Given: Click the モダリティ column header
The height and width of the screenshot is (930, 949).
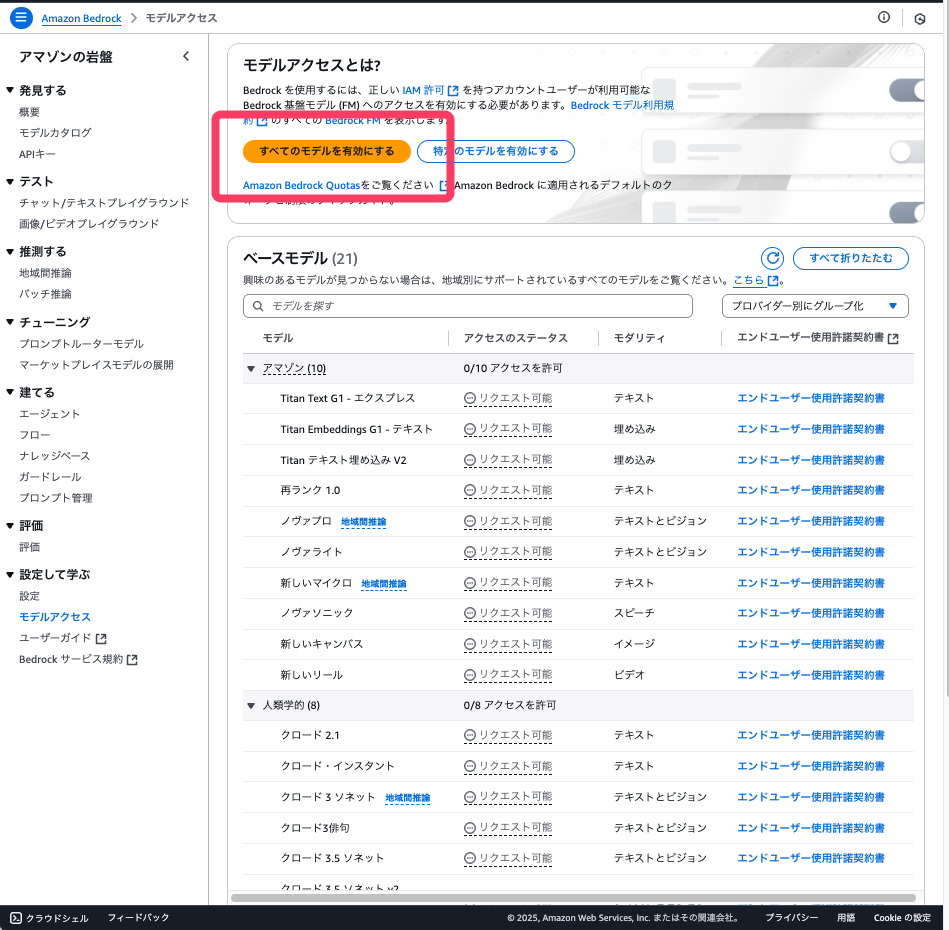Looking at the screenshot, I should (639, 338).
